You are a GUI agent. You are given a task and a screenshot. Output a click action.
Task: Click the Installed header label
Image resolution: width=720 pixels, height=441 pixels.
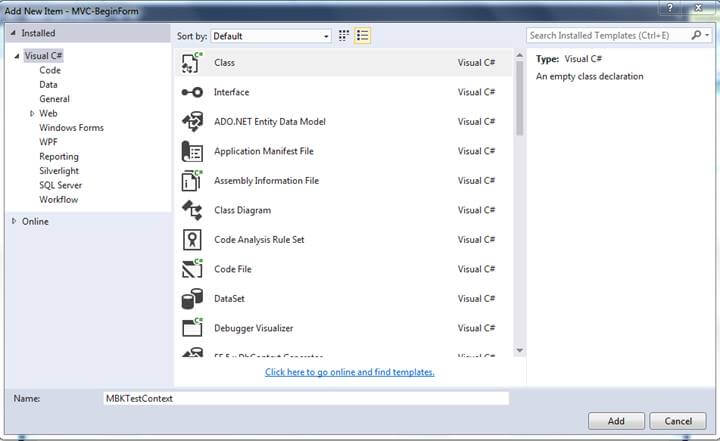[38, 33]
